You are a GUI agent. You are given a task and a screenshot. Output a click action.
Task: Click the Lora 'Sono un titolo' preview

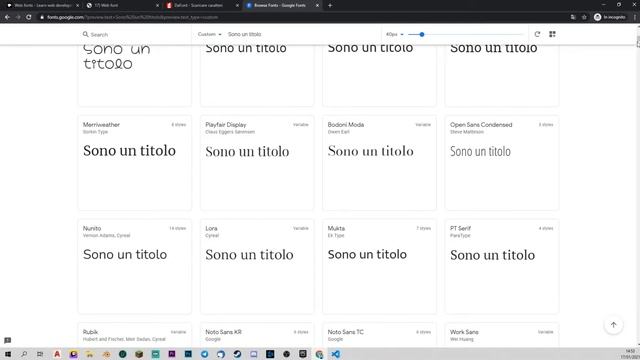tap(249, 255)
